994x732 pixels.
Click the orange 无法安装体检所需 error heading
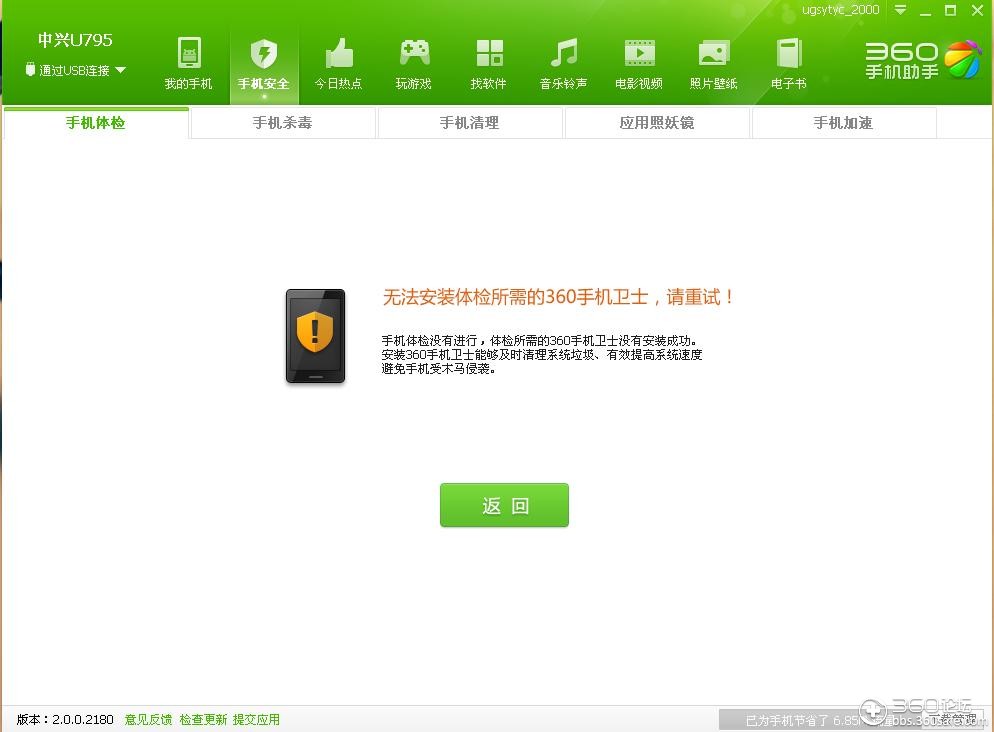click(558, 297)
